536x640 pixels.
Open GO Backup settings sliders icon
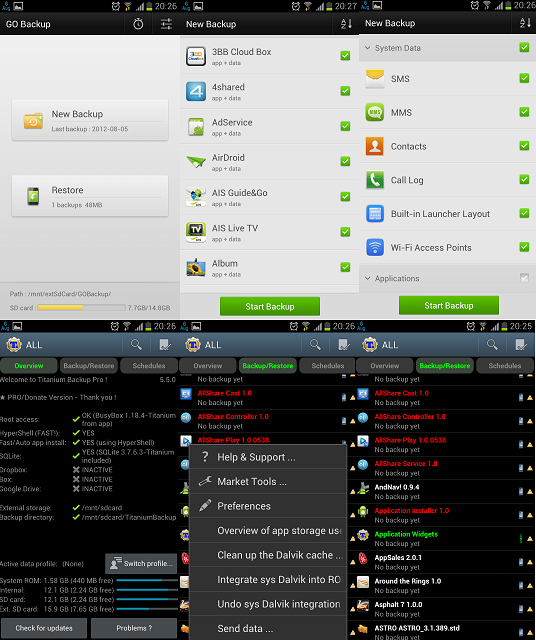coord(166,24)
